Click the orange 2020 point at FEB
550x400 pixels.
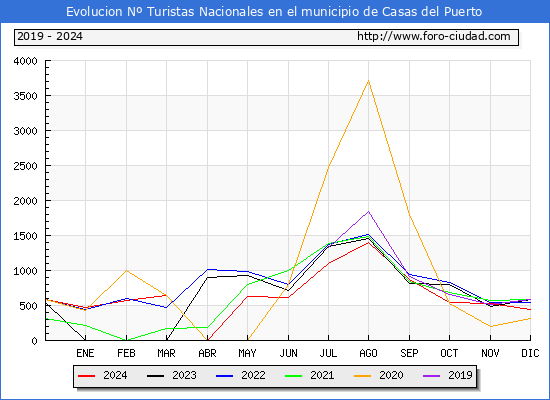coord(126,271)
